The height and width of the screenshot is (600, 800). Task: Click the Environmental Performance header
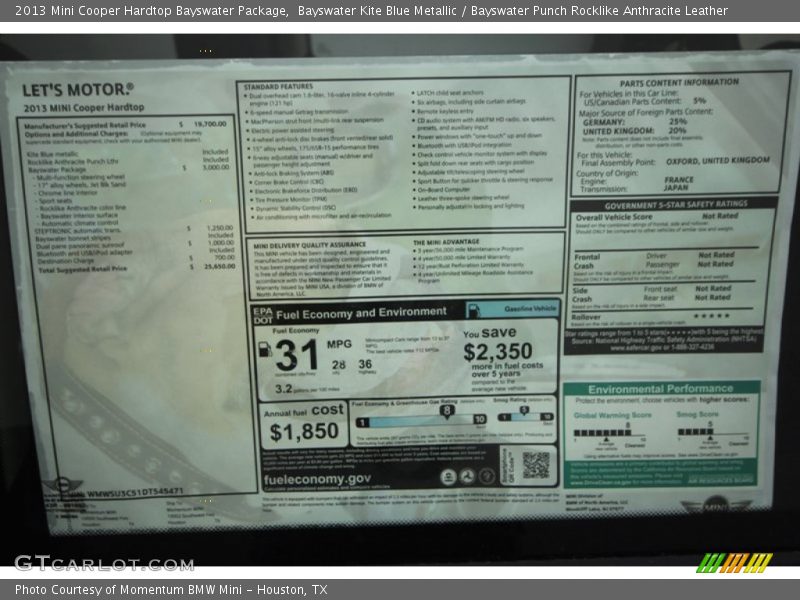pyautogui.click(x=660, y=389)
